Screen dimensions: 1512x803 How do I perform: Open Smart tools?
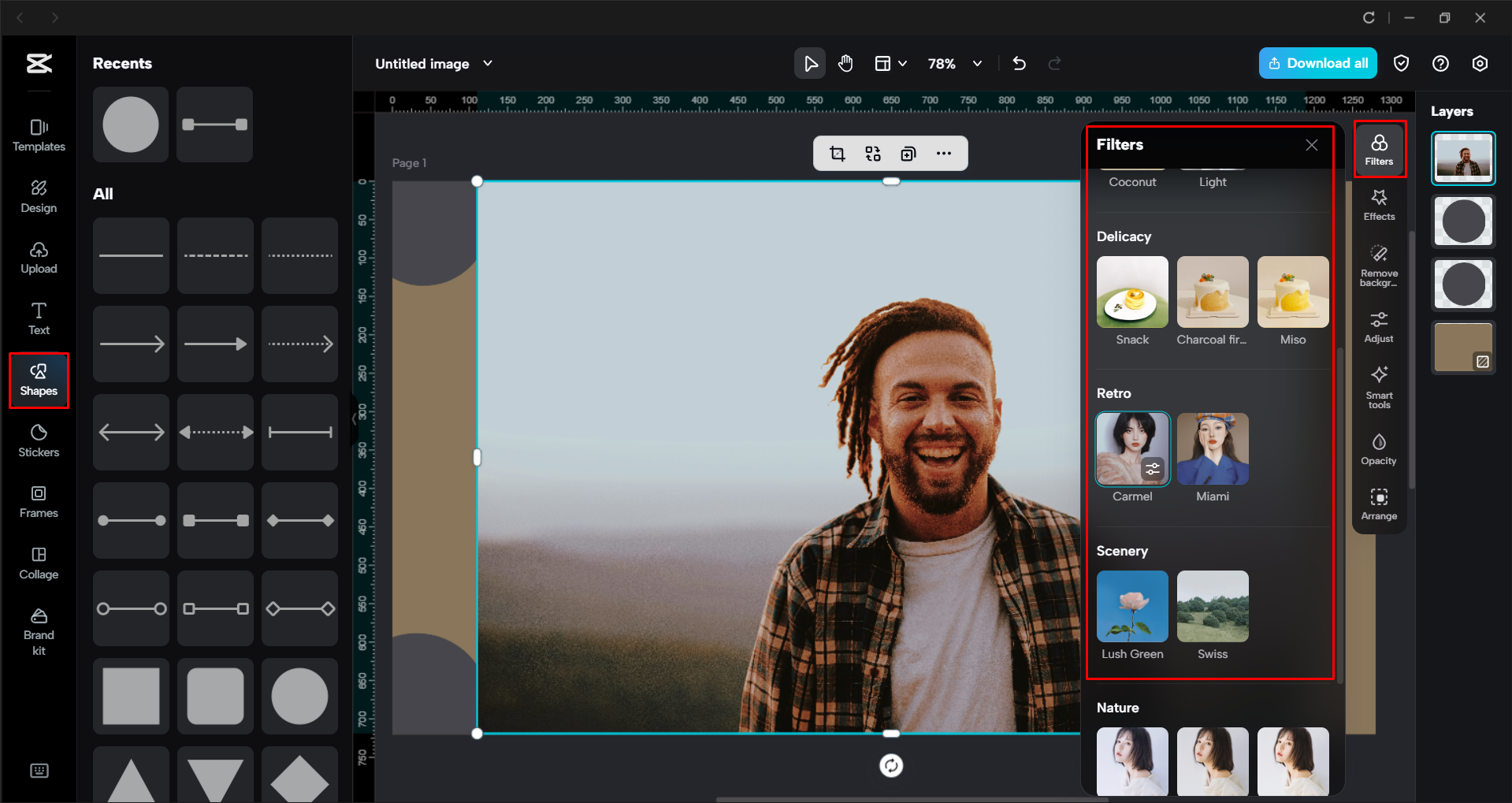coord(1379,386)
